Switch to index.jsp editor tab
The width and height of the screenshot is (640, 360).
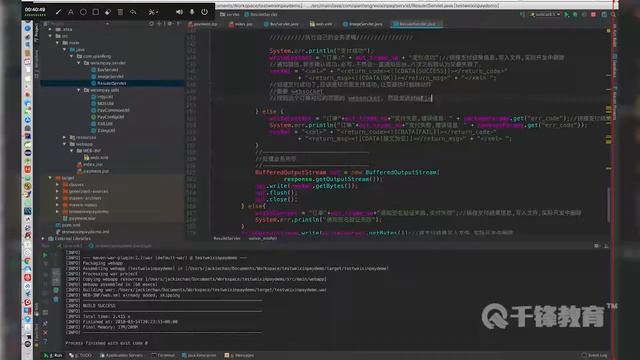pyautogui.click(x=241, y=24)
